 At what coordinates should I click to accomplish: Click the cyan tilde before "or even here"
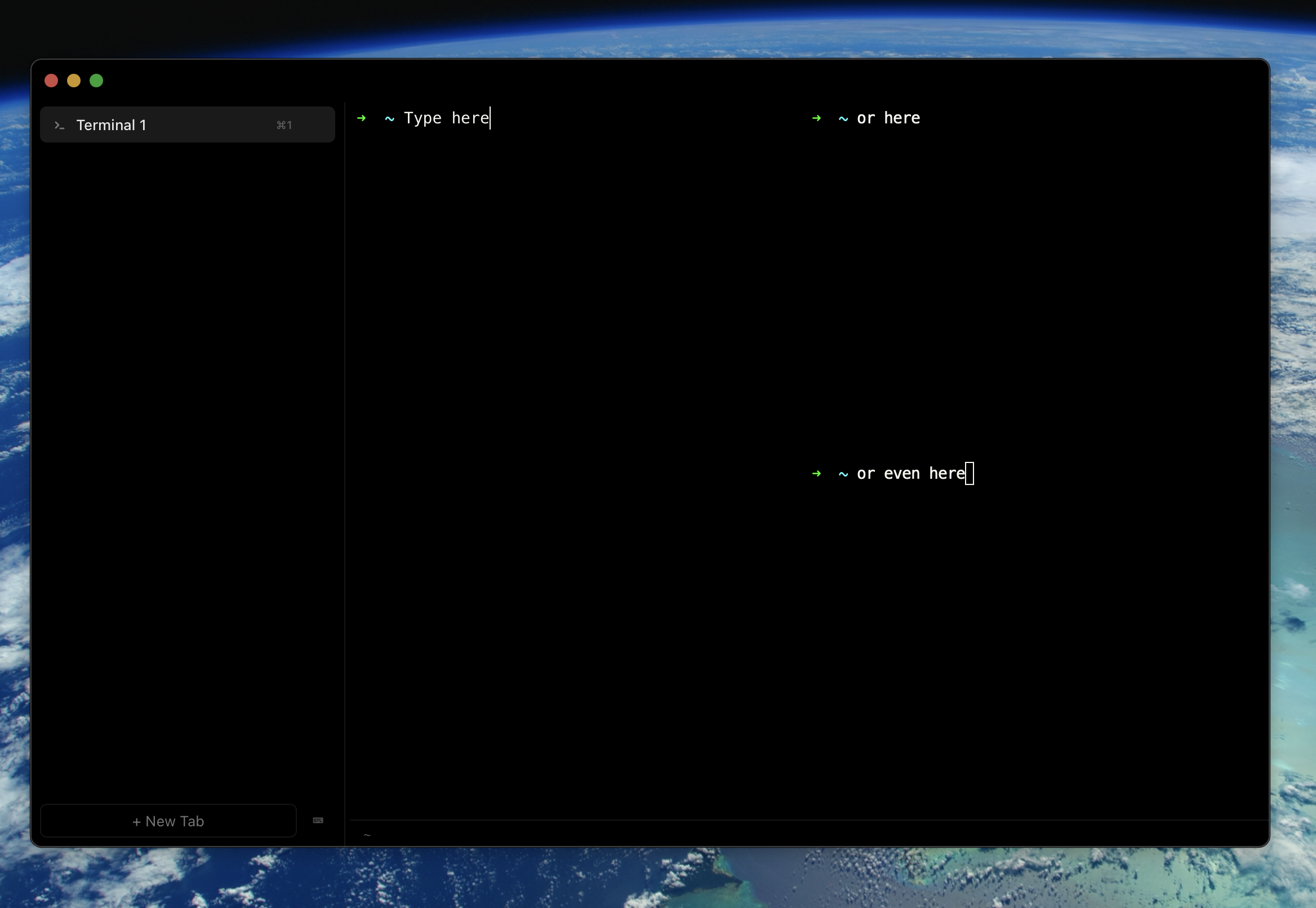coord(843,474)
